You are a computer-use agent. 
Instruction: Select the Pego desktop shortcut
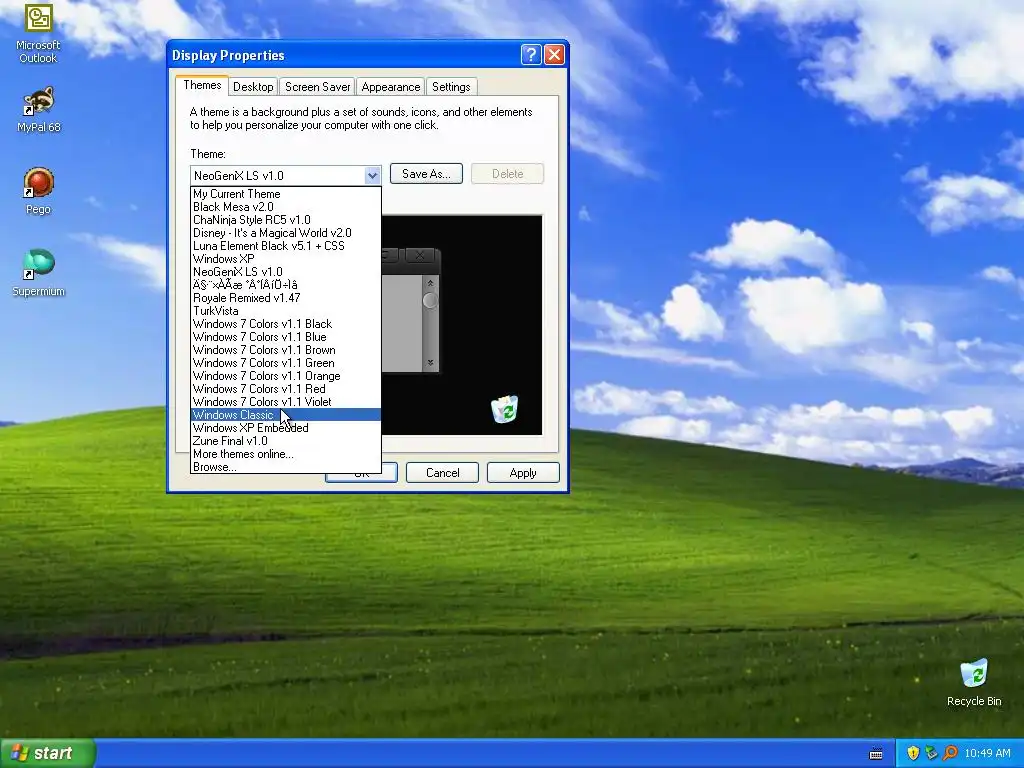pyautogui.click(x=38, y=191)
